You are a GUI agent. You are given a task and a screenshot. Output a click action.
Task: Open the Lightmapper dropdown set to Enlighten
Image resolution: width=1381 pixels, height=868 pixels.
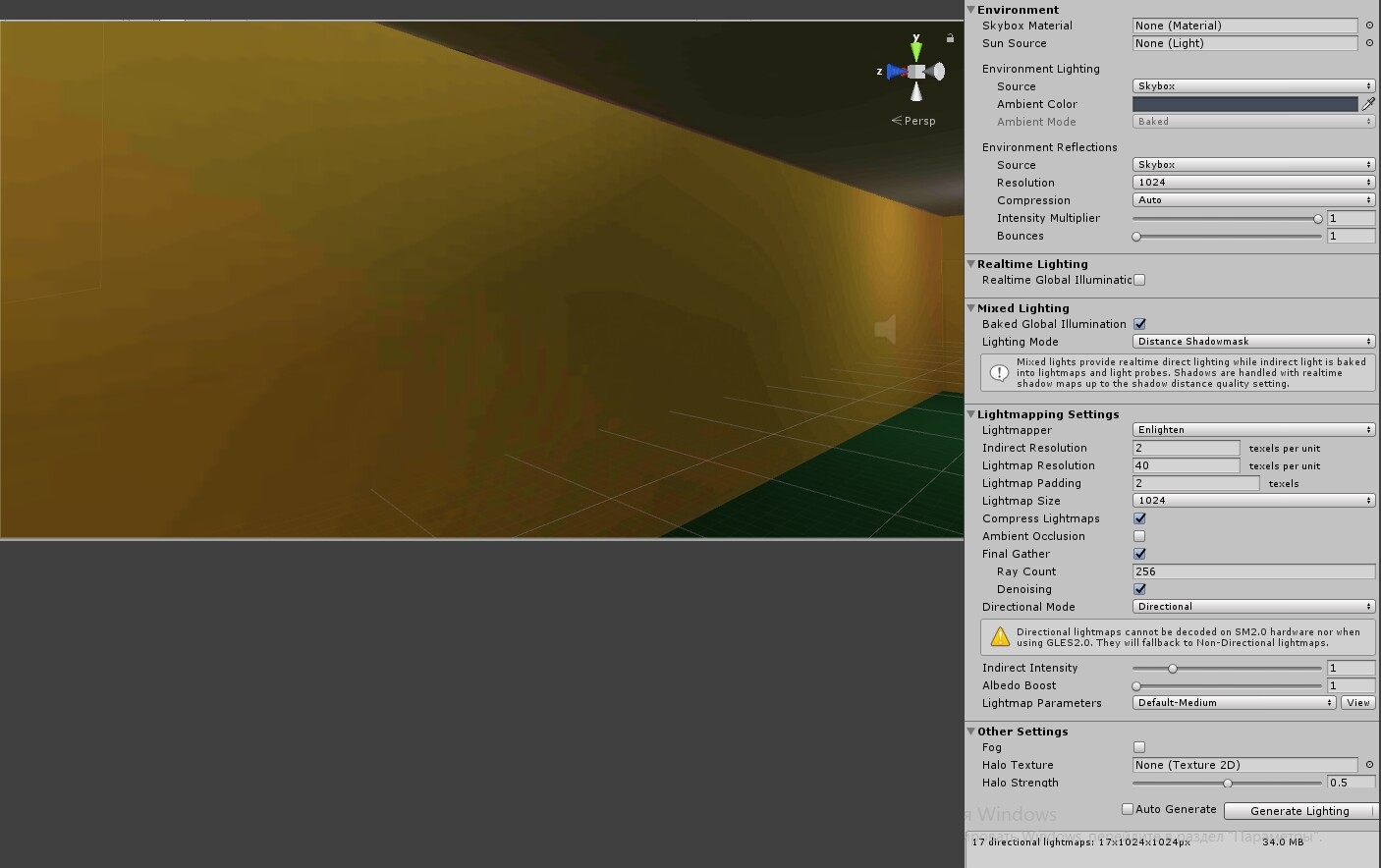point(1252,429)
